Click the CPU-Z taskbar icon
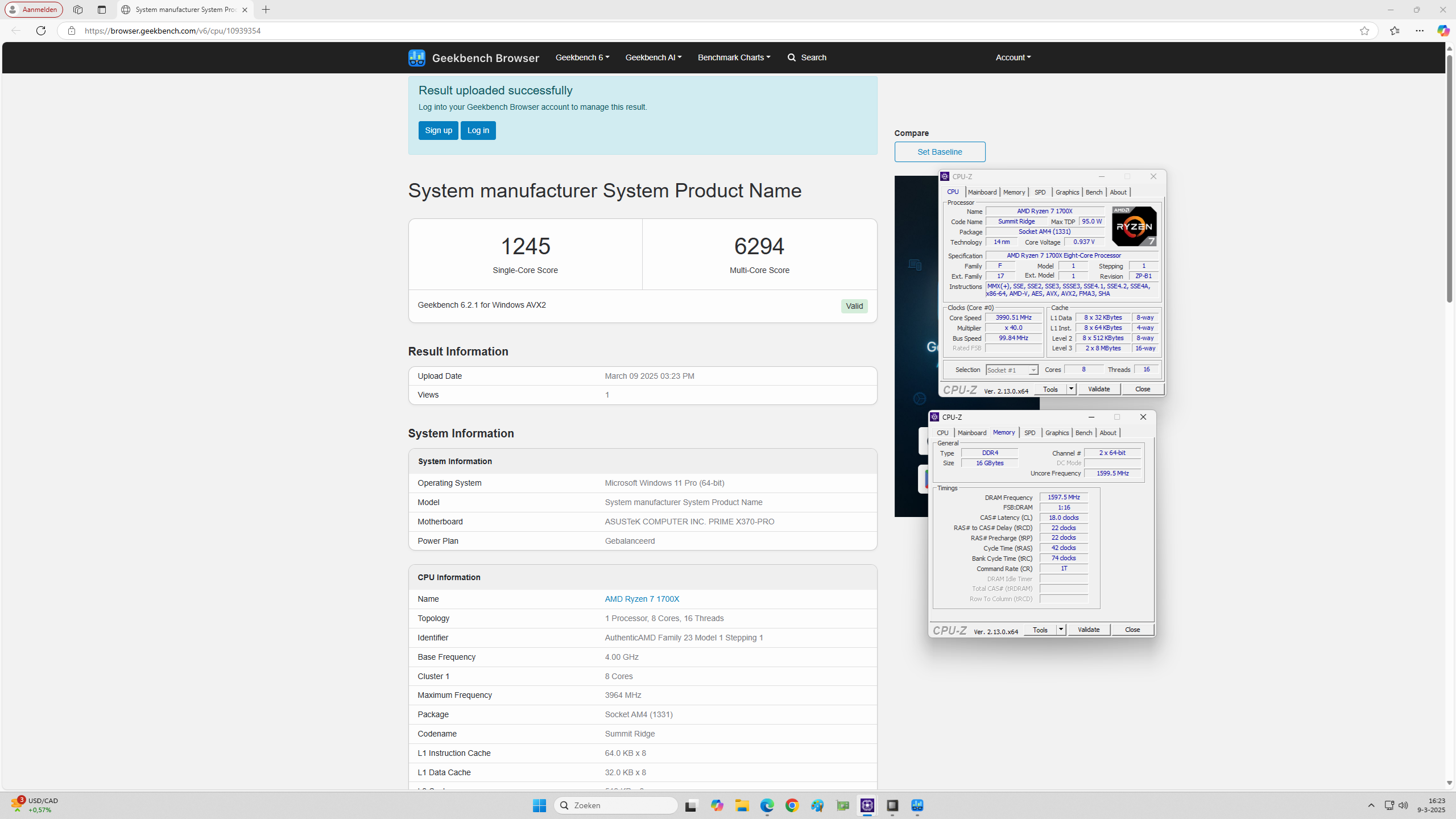1456x819 pixels. (867, 805)
